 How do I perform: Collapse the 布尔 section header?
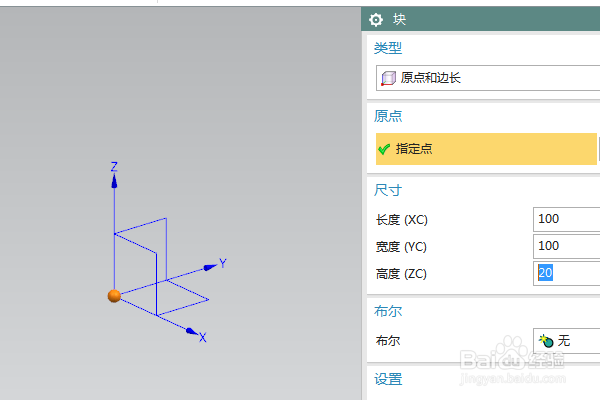point(388,311)
